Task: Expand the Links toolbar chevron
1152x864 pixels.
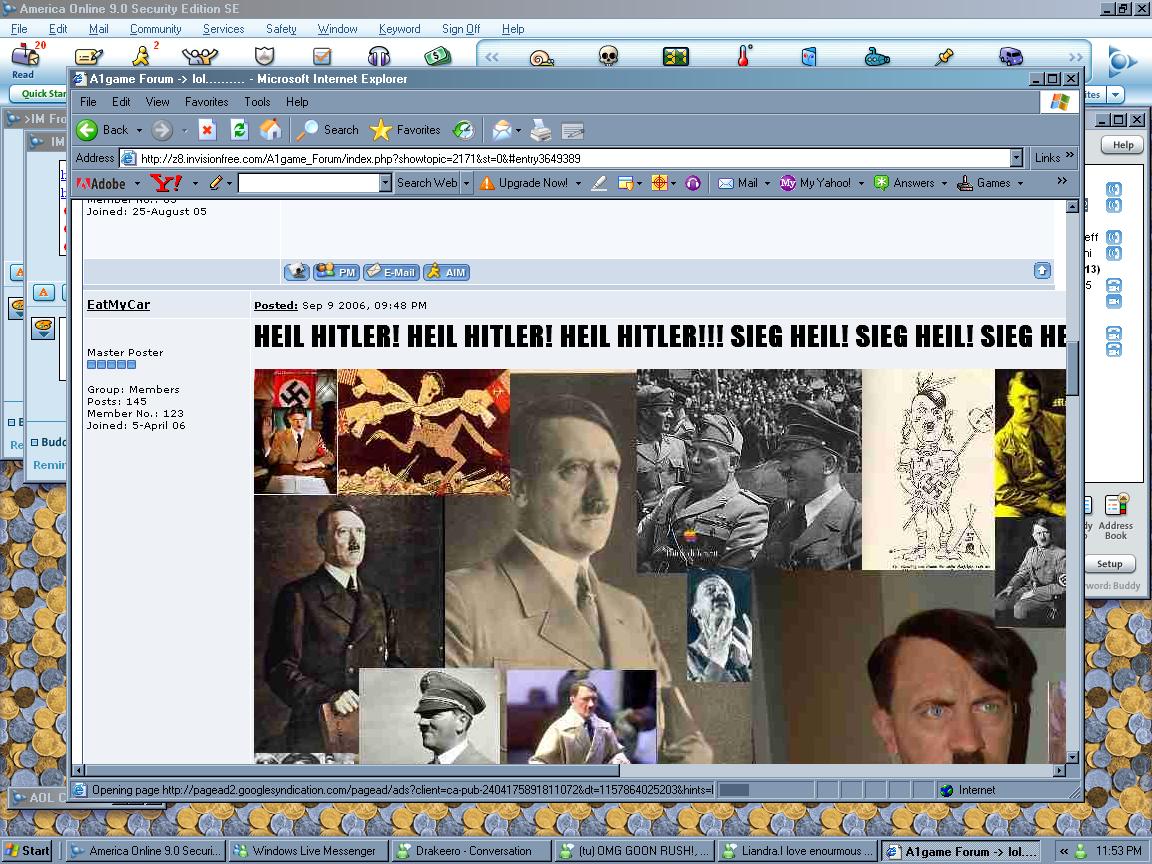Action: pyautogui.click(x=1070, y=156)
